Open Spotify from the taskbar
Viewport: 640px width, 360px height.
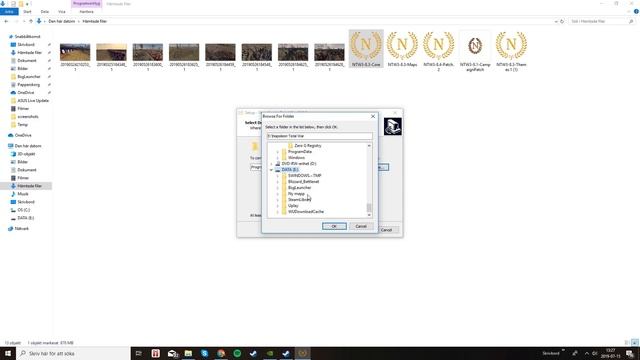pos(237,353)
